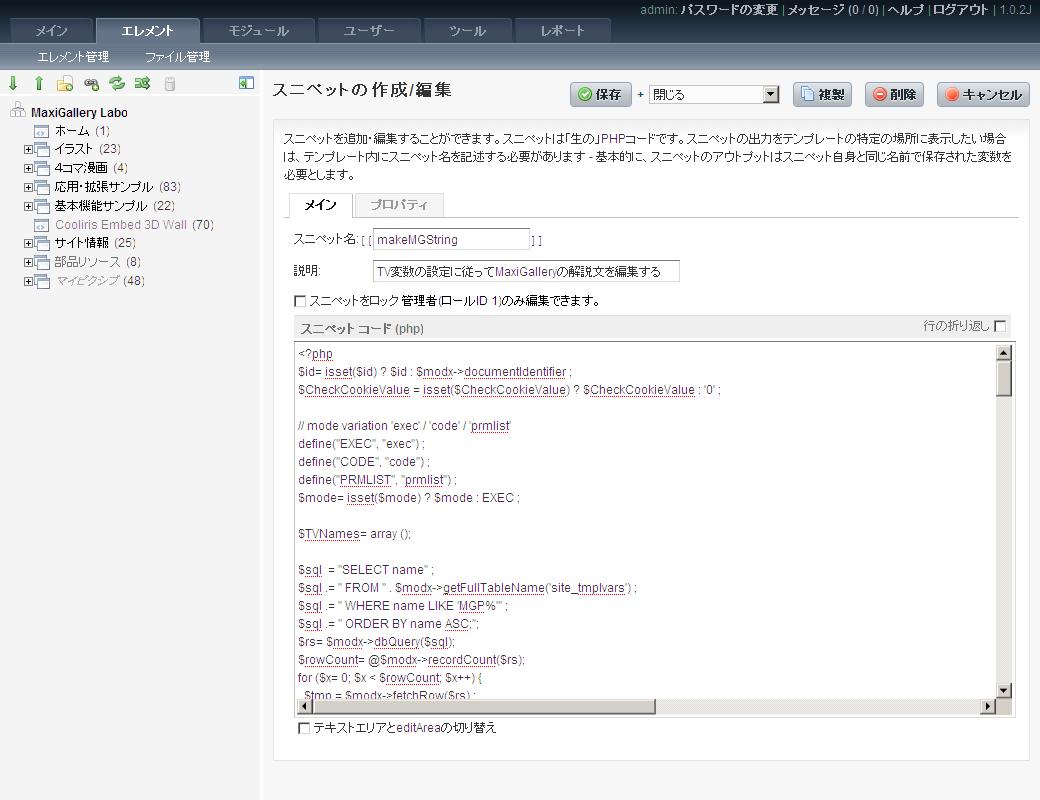The image size is (1040, 800).
Task: Click the 保存 save button
Action: [600, 95]
